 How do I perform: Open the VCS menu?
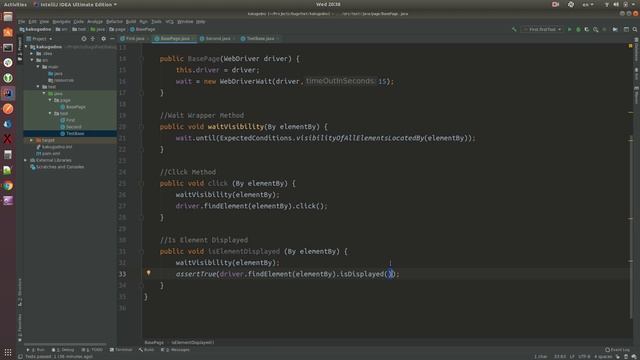(x=169, y=21)
